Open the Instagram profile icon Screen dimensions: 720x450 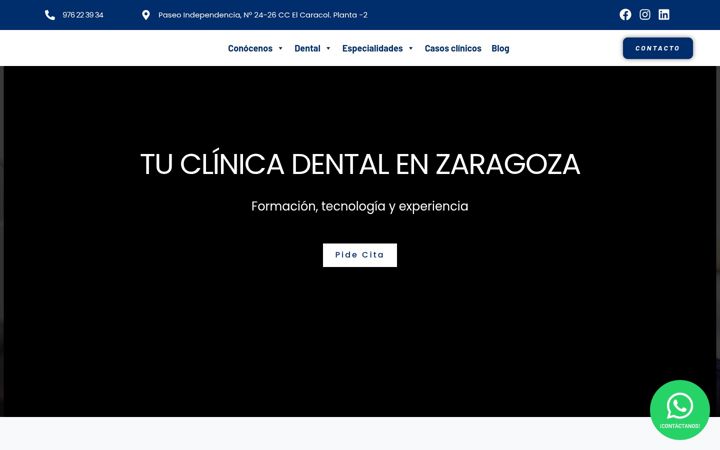[645, 15]
